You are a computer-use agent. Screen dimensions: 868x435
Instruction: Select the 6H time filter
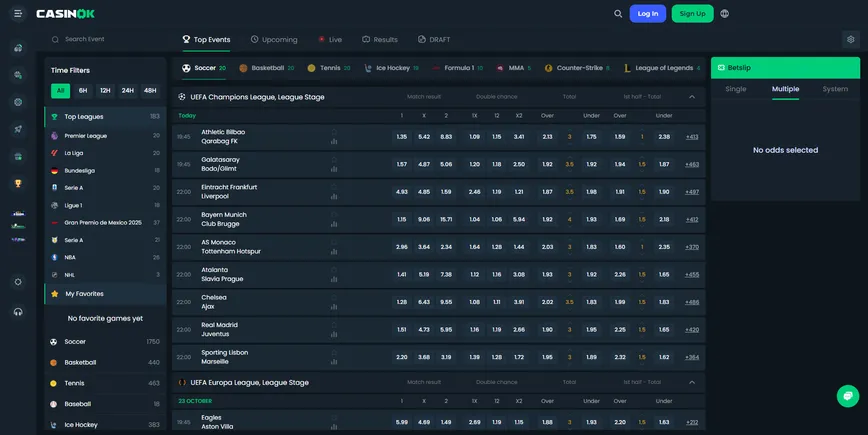83,90
